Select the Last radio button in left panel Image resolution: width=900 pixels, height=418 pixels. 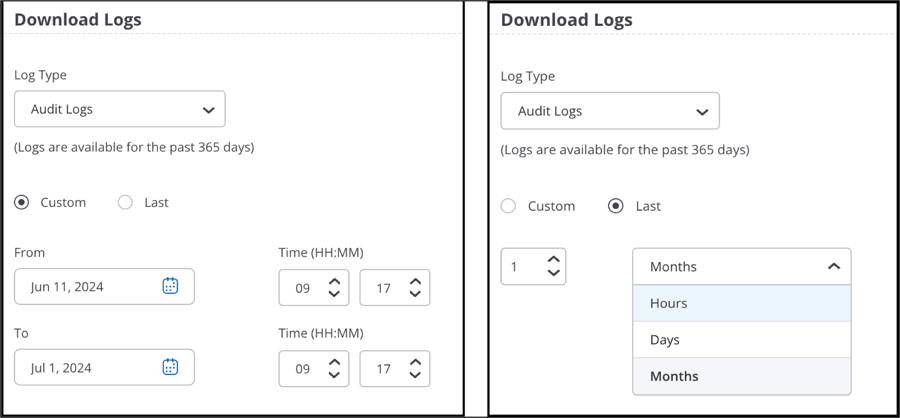pos(125,203)
